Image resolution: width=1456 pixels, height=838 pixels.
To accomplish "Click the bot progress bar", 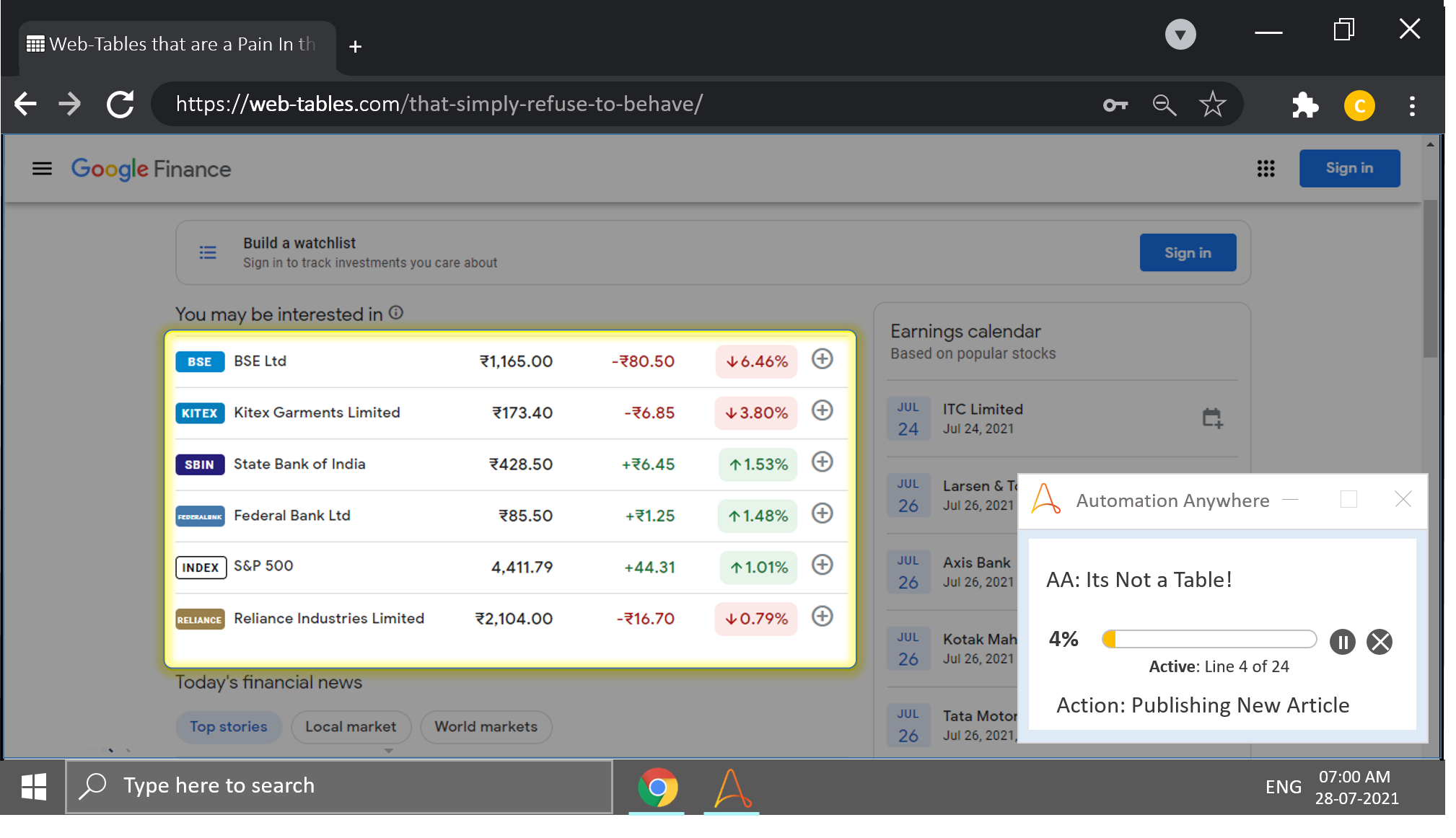I will [x=1209, y=639].
